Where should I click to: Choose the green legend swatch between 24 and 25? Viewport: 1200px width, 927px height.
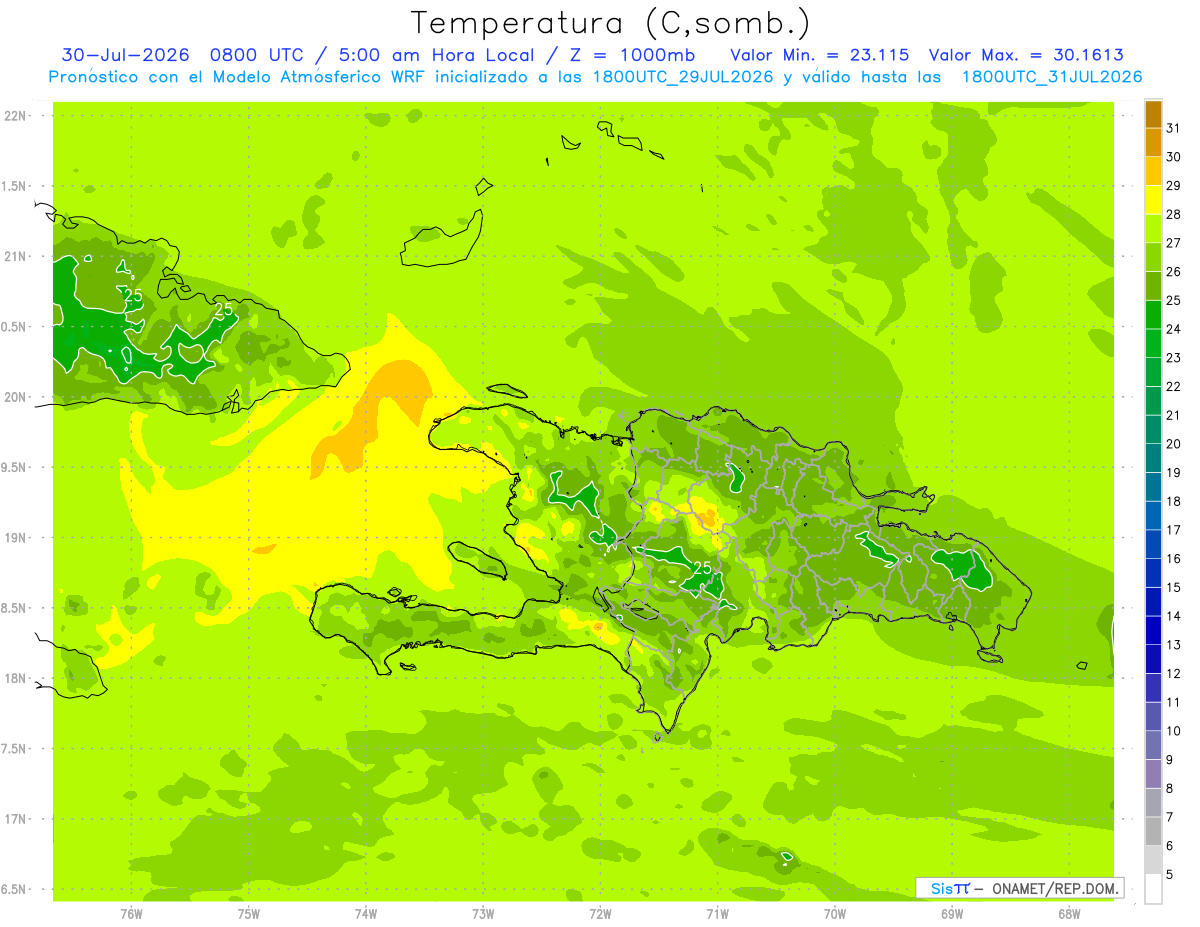1153,315
